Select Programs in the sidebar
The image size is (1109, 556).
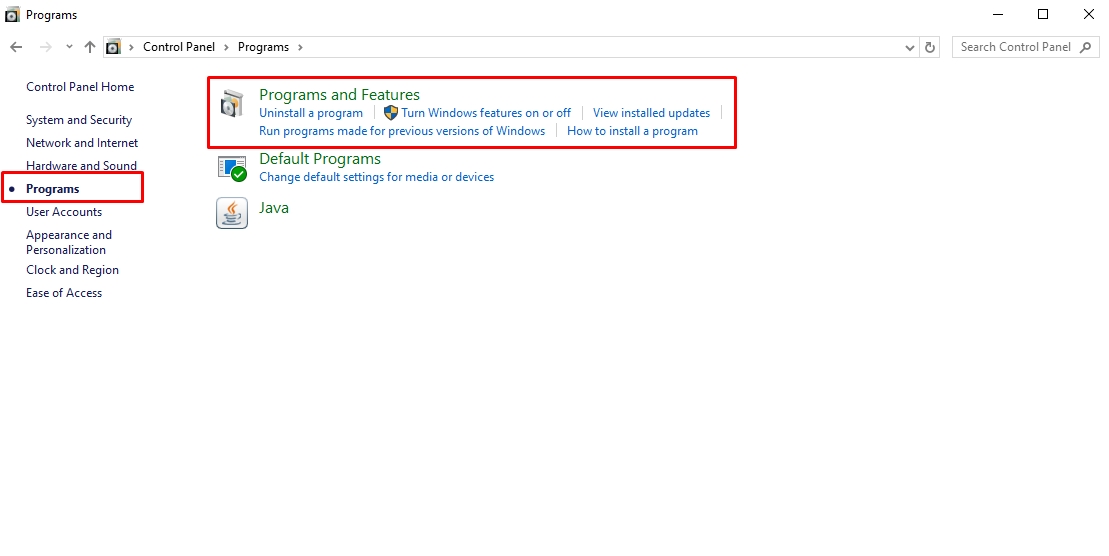[52, 189]
